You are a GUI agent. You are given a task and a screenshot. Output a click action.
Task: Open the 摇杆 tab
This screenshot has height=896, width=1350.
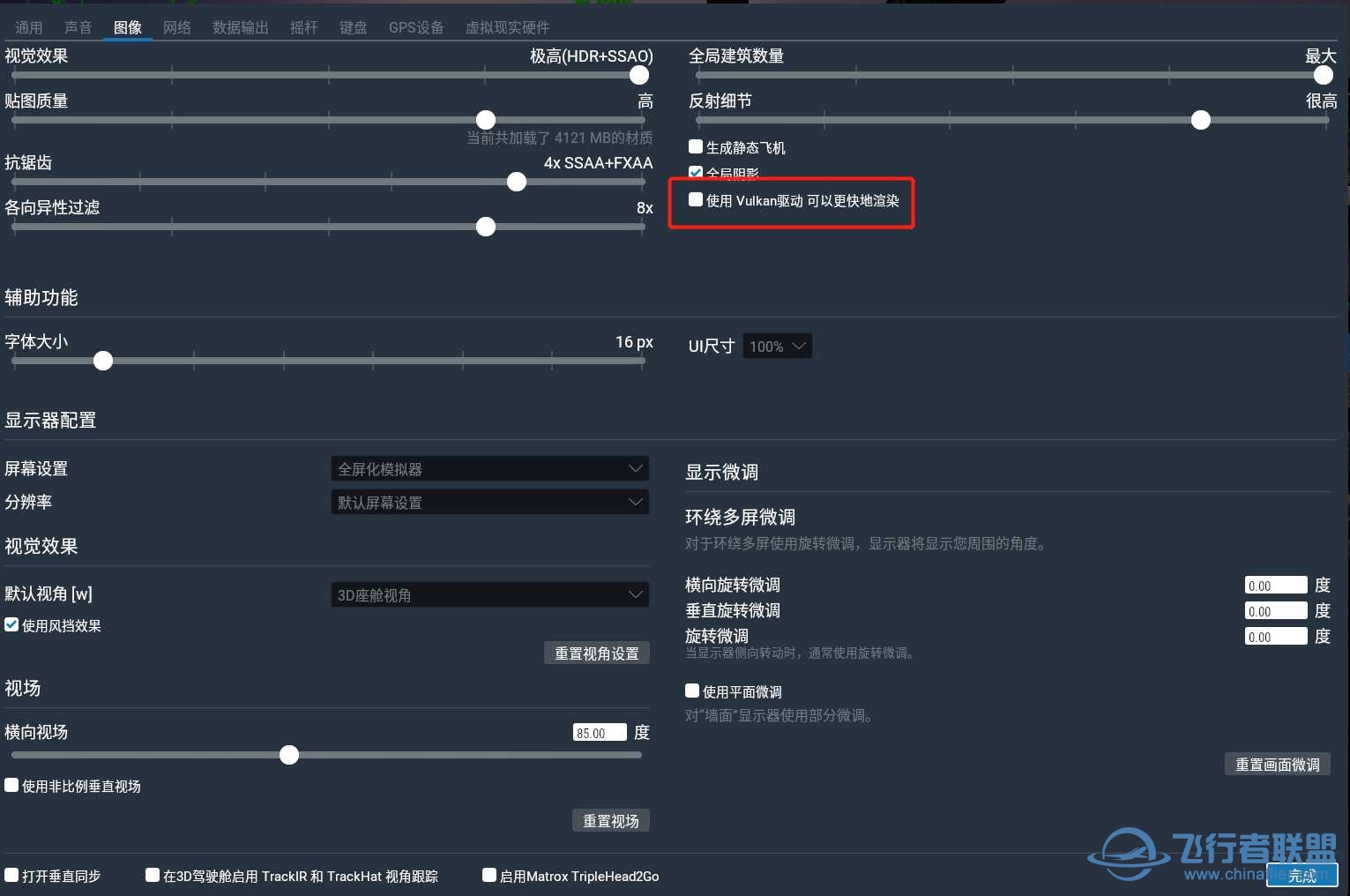pyautogui.click(x=303, y=27)
